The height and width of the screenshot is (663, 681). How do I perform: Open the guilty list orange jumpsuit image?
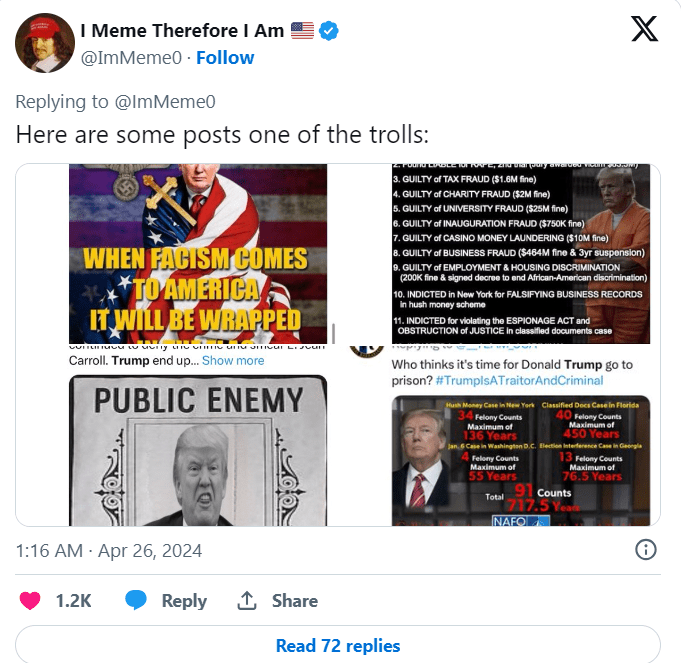click(x=521, y=254)
